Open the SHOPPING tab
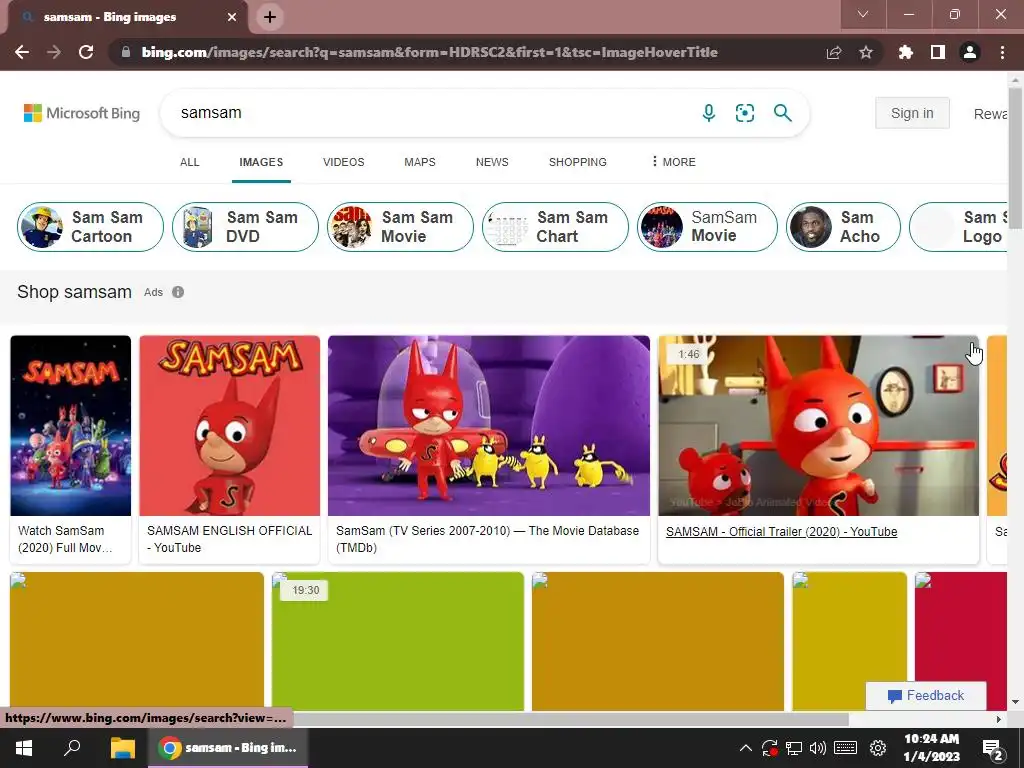The width and height of the screenshot is (1024, 768). coord(577,162)
